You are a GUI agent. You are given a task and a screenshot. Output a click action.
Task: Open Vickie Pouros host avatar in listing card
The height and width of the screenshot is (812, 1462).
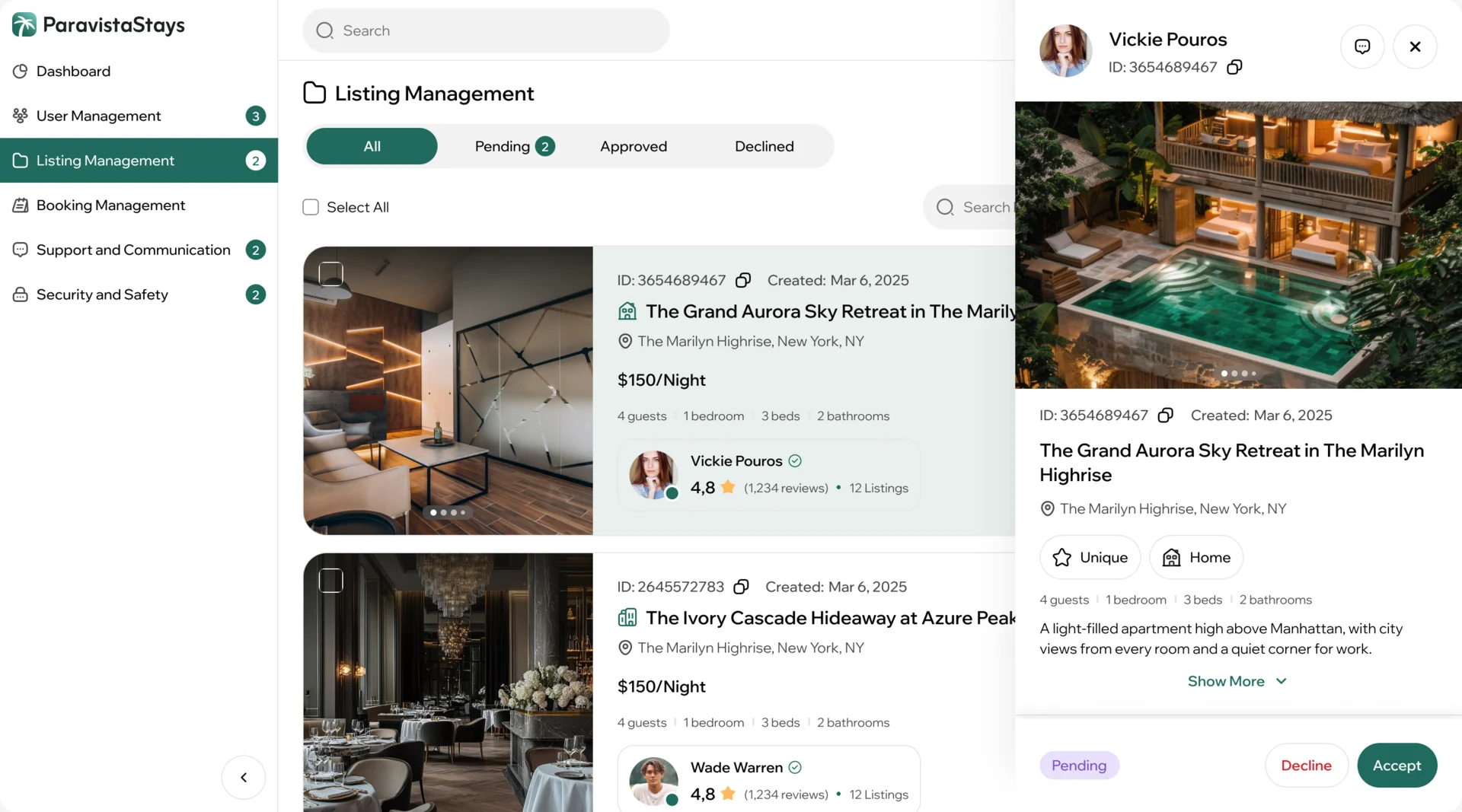653,475
